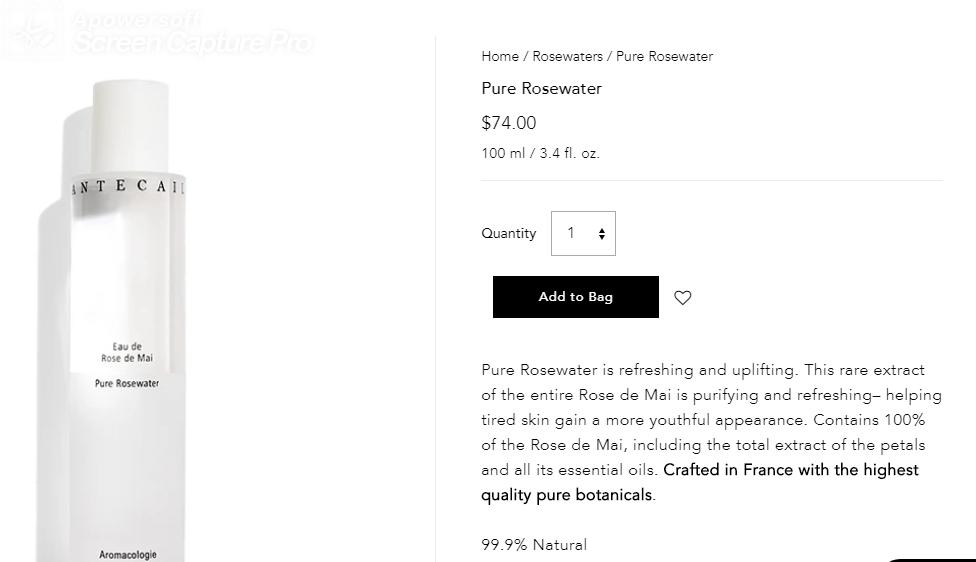This screenshot has width=976, height=562.
Task: Click the Eau de Rose de Mai bottle label
Action: click(x=127, y=352)
